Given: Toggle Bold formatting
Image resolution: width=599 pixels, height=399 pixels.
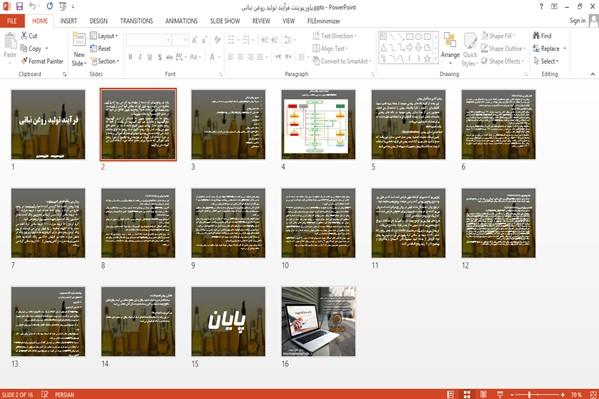Looking at the screenshot, I should (130, 57).
